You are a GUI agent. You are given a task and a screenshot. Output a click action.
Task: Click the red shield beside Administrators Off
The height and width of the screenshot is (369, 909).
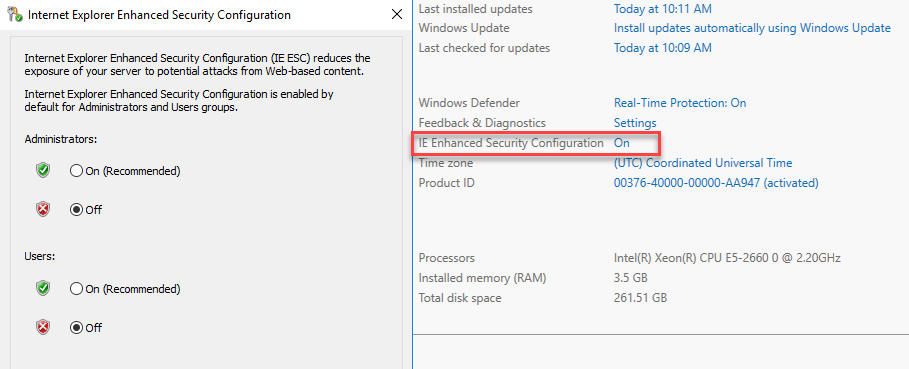point(43,210)
